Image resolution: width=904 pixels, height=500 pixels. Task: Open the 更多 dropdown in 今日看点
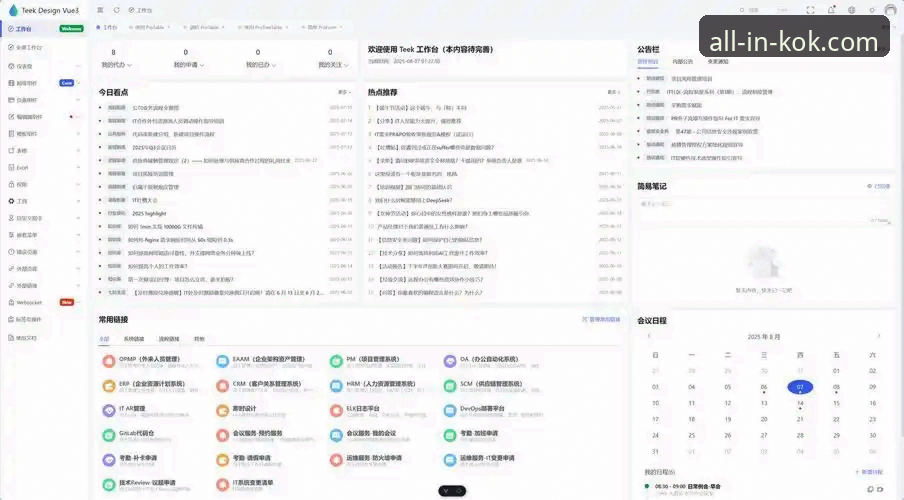[x=344, y=92]
